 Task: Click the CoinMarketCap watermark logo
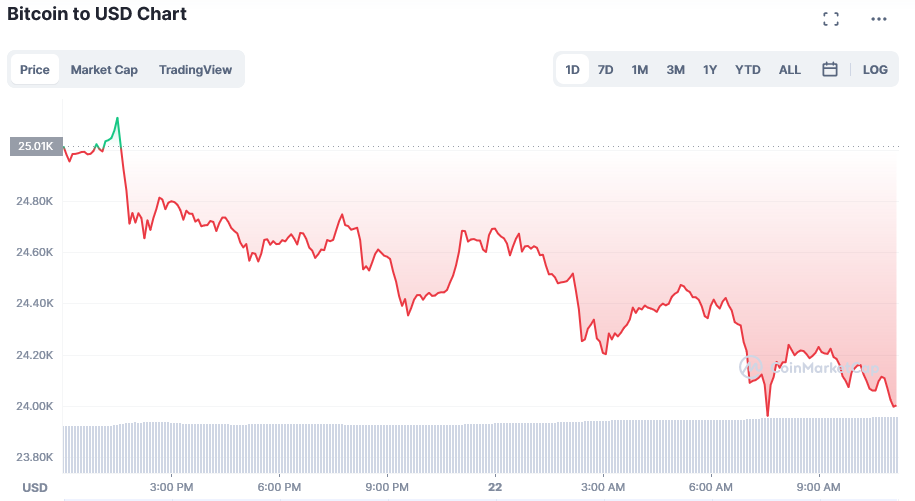point(809,367)
